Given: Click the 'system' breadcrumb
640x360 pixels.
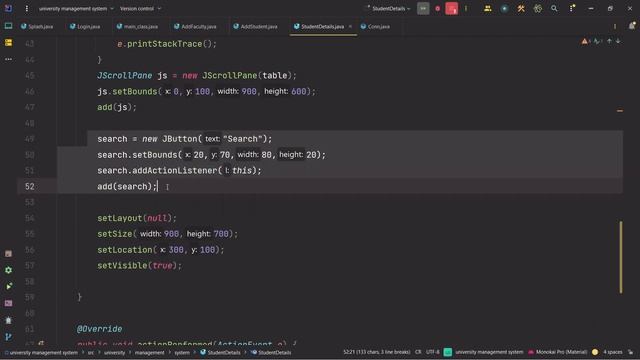Looking at the screenshot, I should pyautogui.click(x=182, y=353).
